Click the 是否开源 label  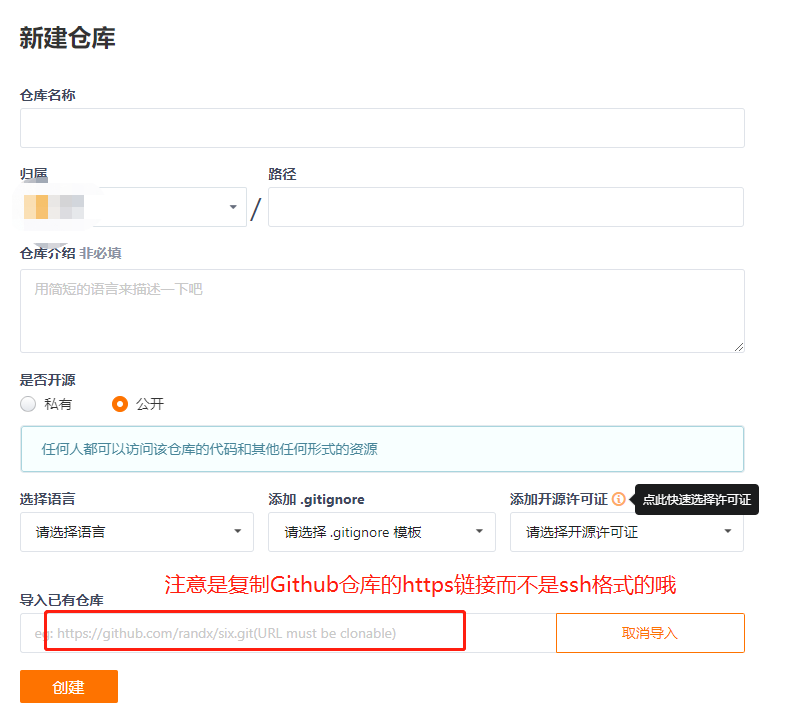click(x=47, y=380)
